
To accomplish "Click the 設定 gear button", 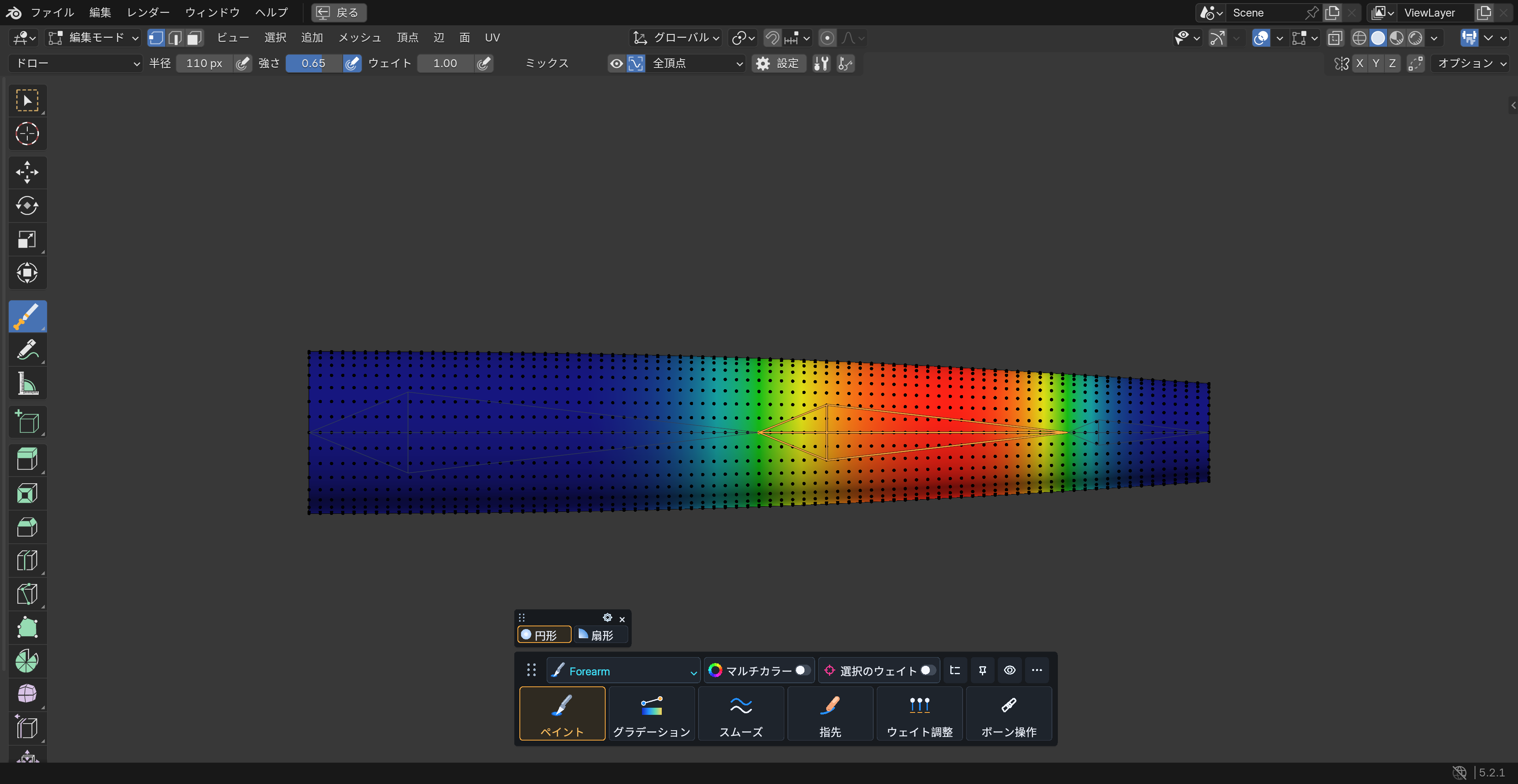I will [x=778, y=63].
